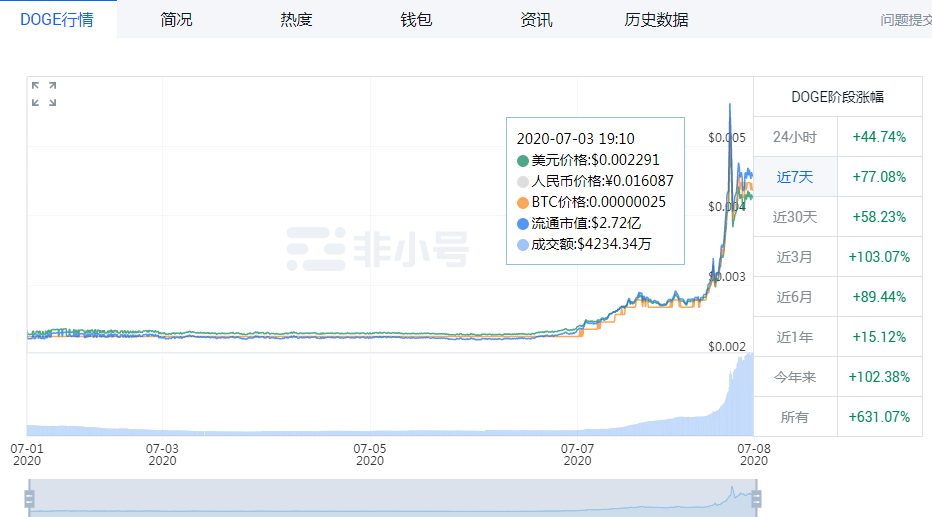Show the 近3月 chart range
Image resolution: width=932 pixels, height=517 pixels.
pyautogui.click(x=795, y=257)
